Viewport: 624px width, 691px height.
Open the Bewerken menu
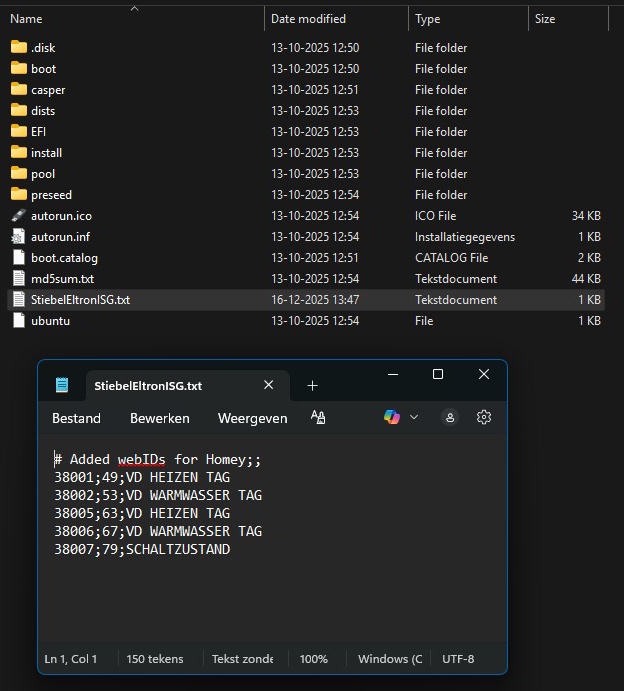point(159,418)
